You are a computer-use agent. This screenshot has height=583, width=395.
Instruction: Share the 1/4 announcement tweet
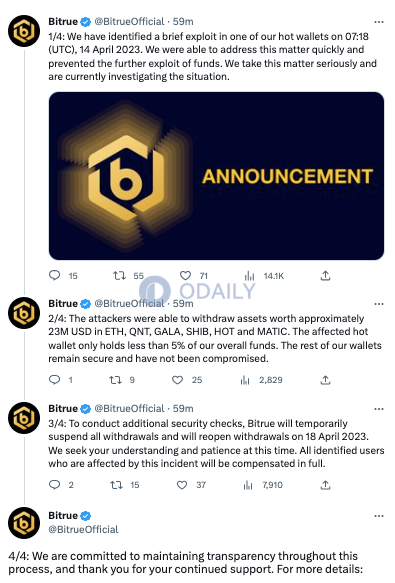point(325,276)
